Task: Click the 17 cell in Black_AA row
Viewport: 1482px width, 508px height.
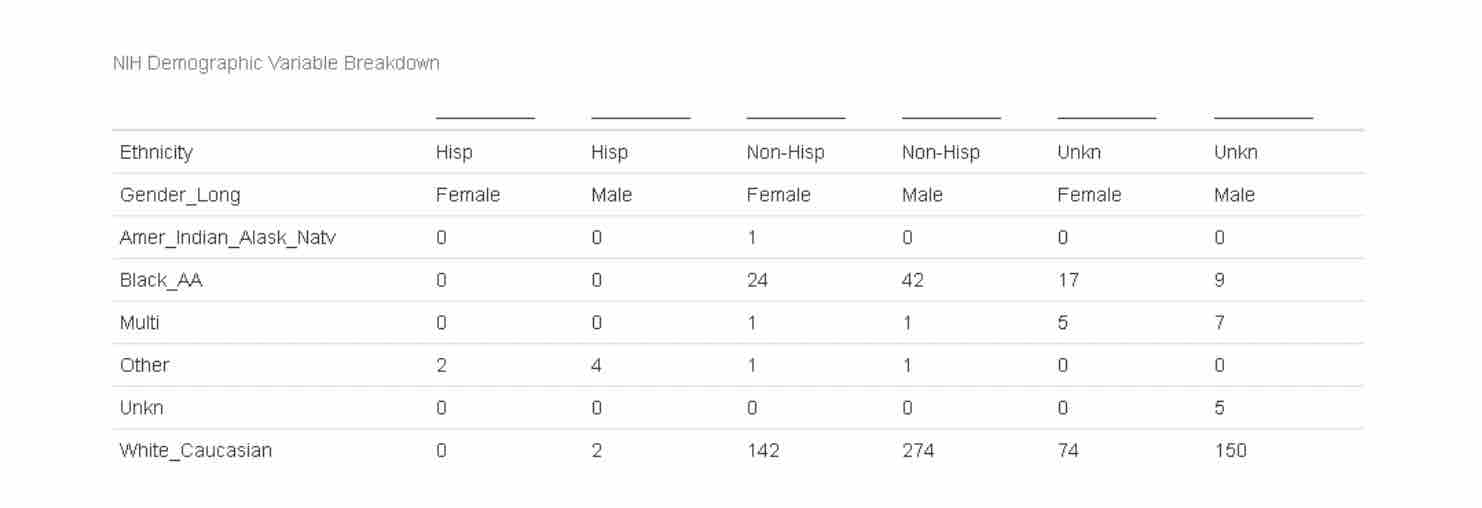Action: coord(1068,281)
